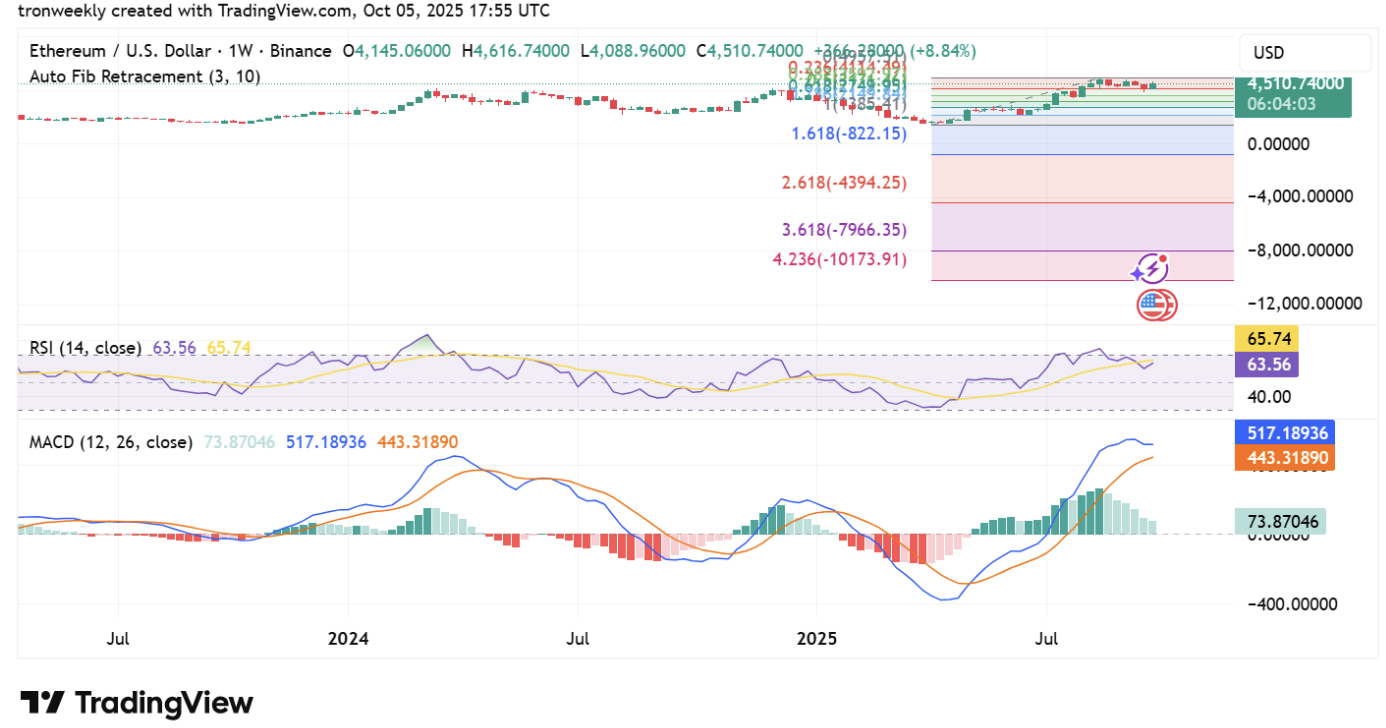Click the purple RSI value tag 63.56
1386x728 pixels.
(1267, 365)
